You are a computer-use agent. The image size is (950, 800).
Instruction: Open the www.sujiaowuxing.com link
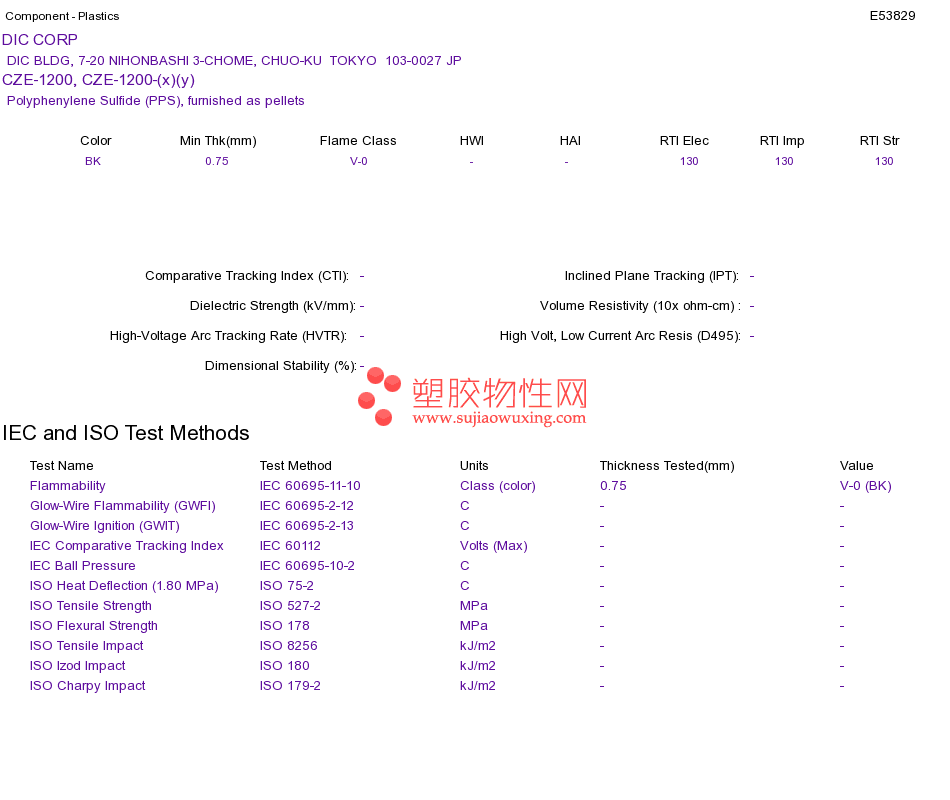point(499,418)
